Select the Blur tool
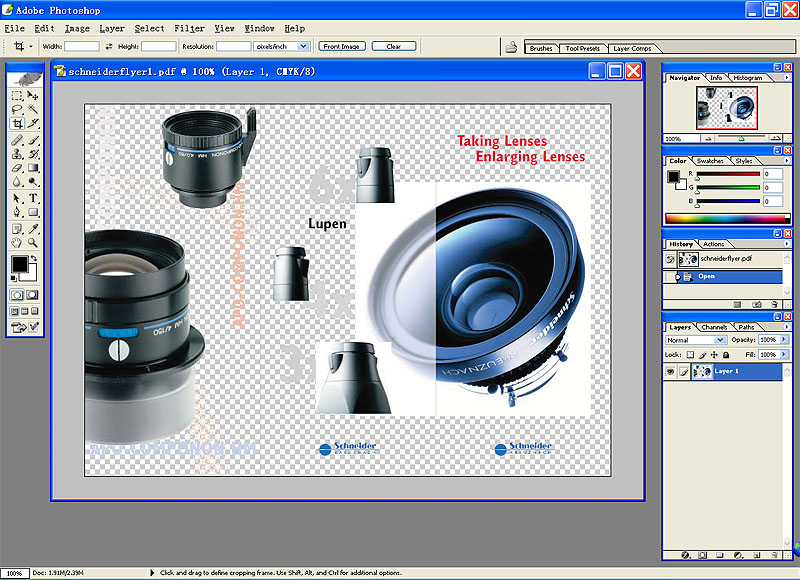Screen dimensions: 800x580 tap(17, 182)
